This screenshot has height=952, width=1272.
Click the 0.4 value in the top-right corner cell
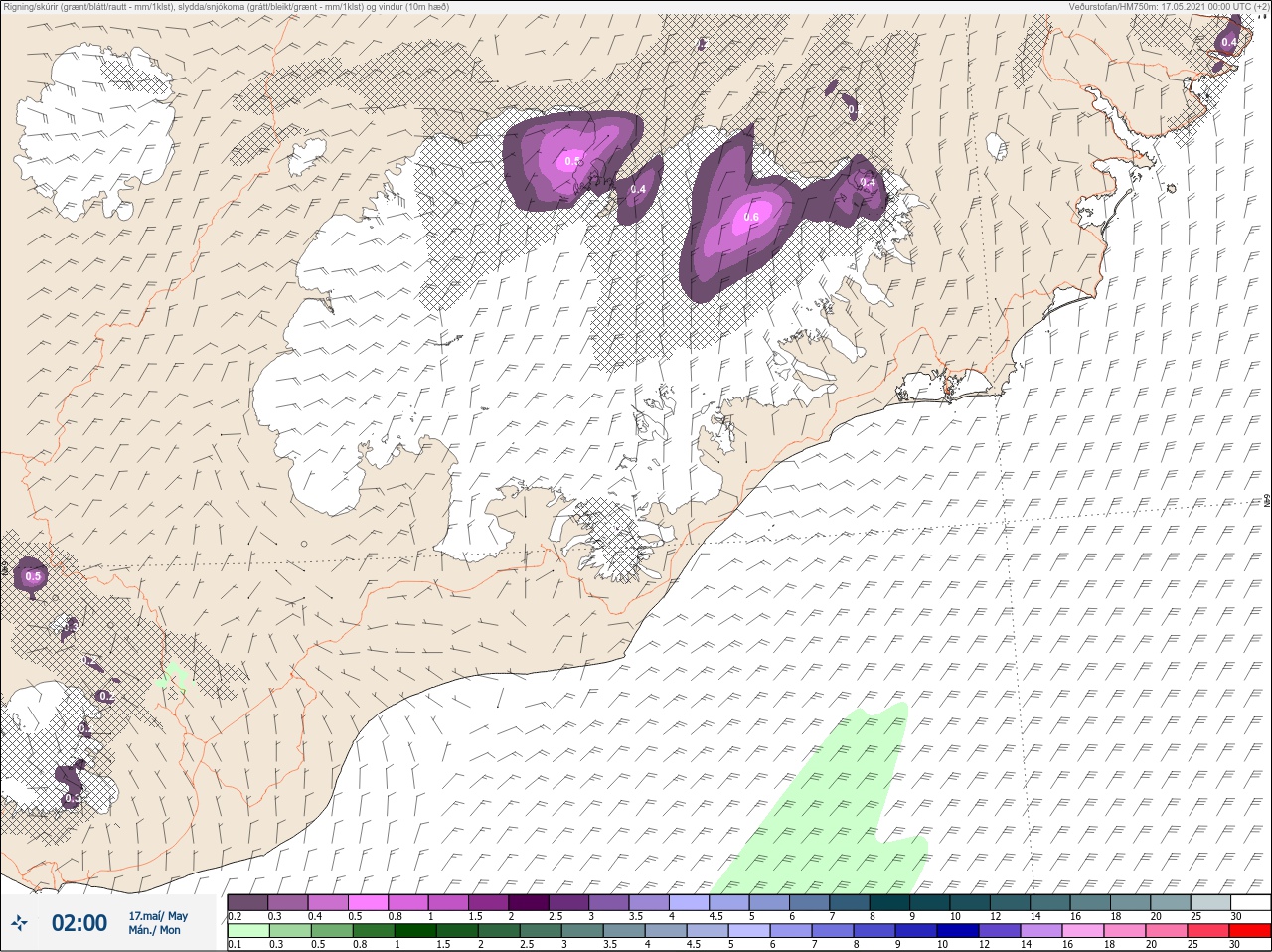coord(1229,42)
